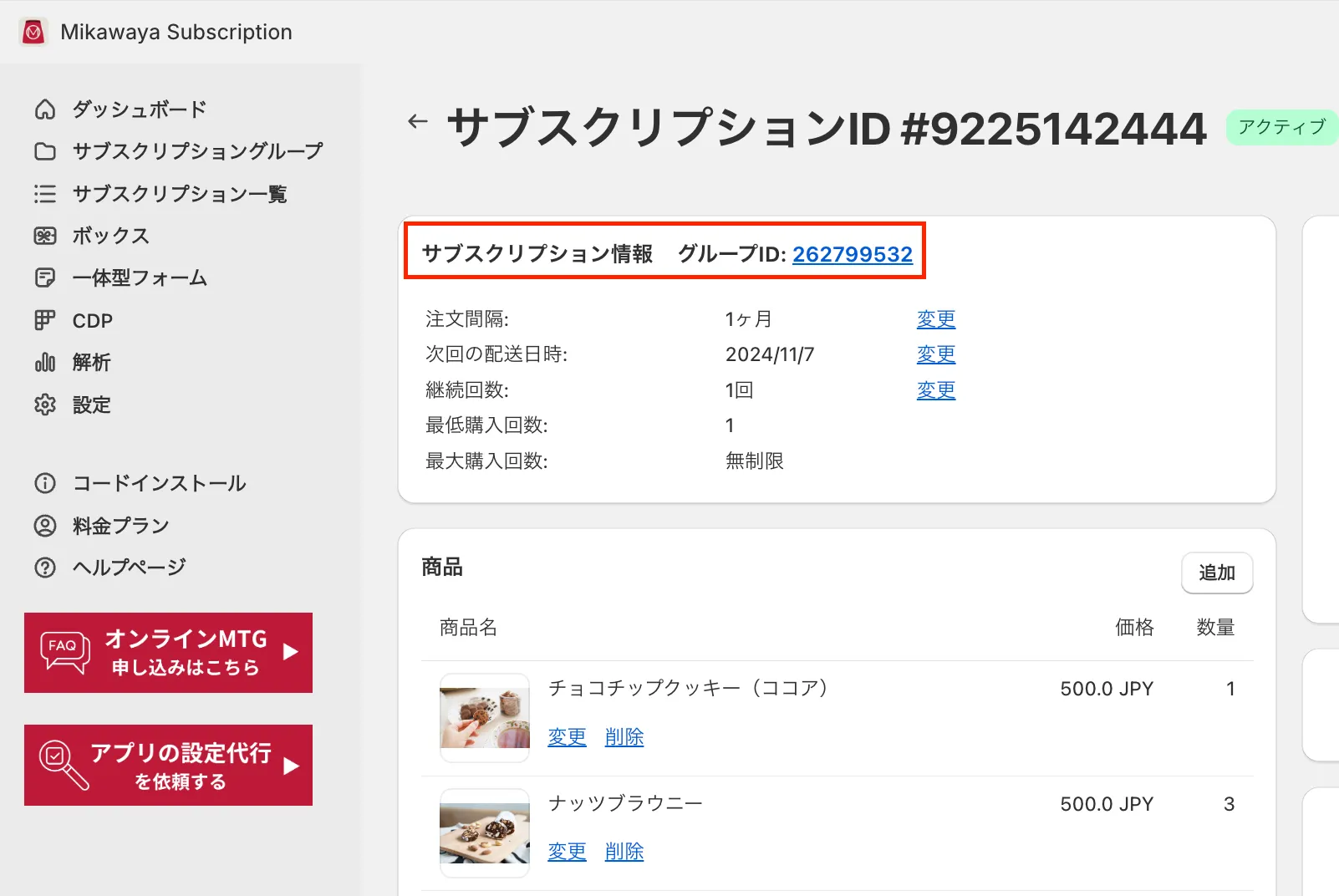
Task: Click the box (ボックス) sidebar icon
Action: click(x=45, y=236)
